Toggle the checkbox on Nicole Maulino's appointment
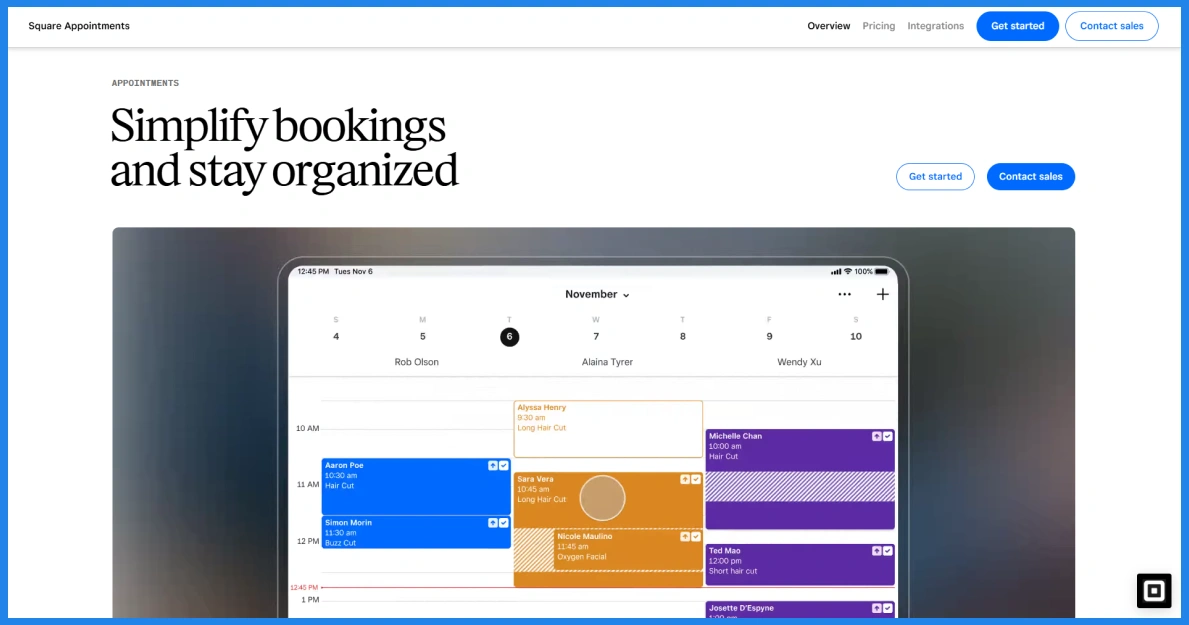 [696, 537]
